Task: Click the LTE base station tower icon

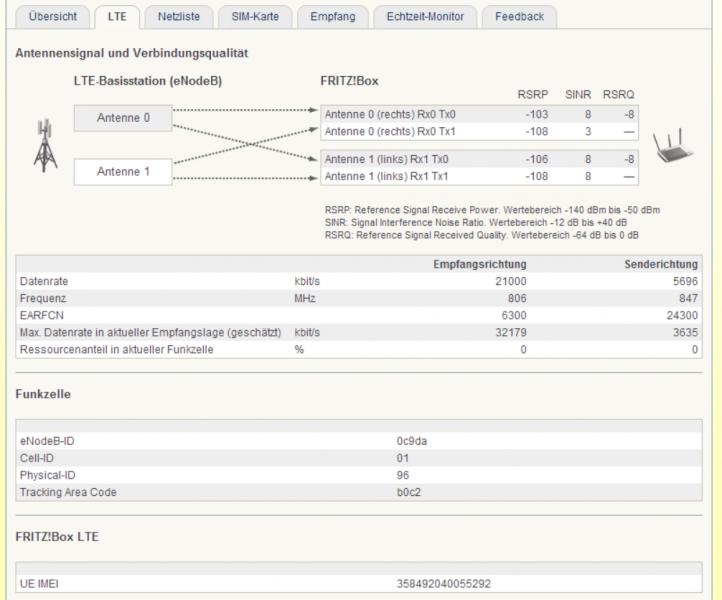Action: coord(45,145)
